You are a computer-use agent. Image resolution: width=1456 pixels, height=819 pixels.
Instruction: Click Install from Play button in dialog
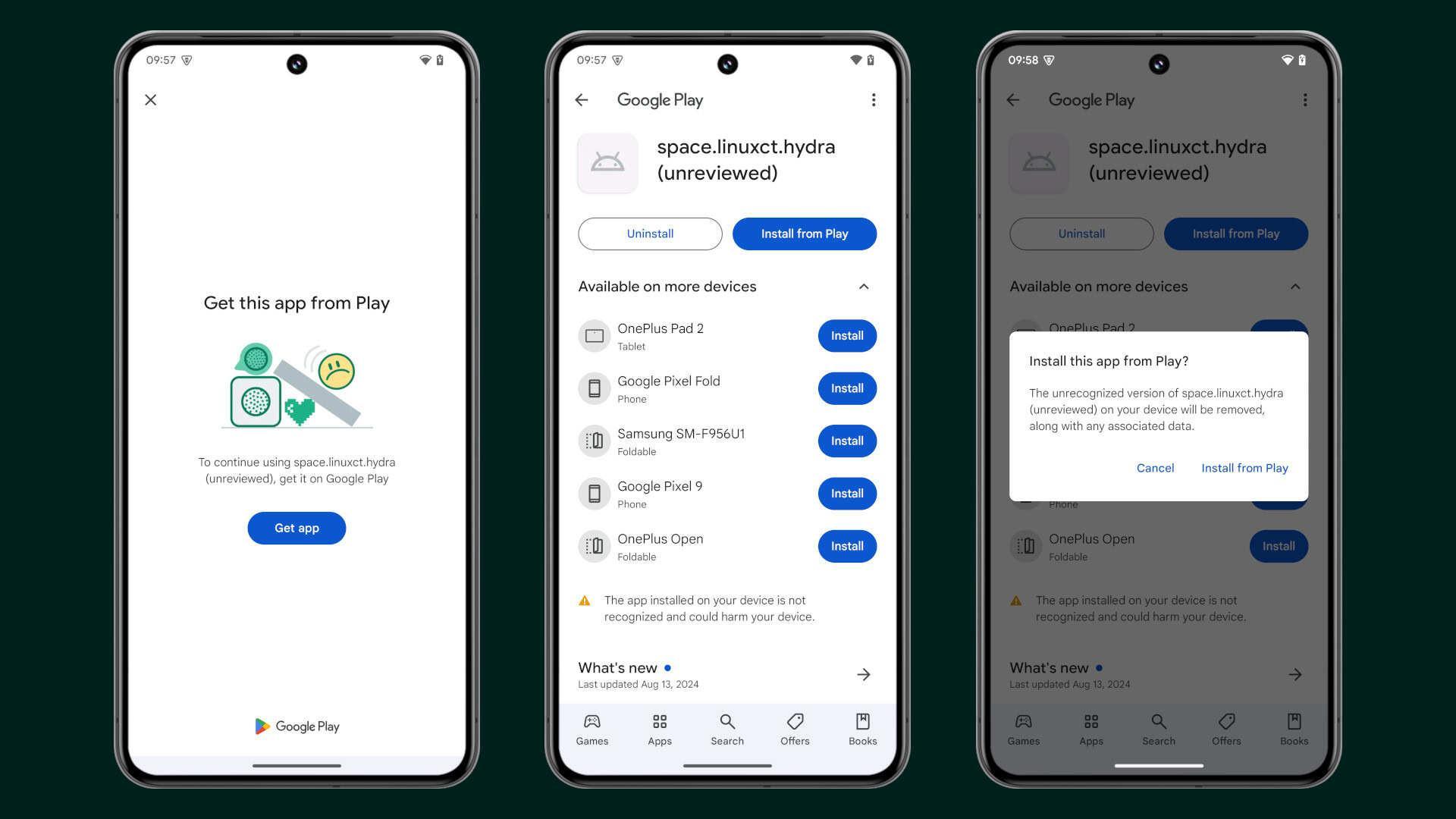tap(1244, 467)
